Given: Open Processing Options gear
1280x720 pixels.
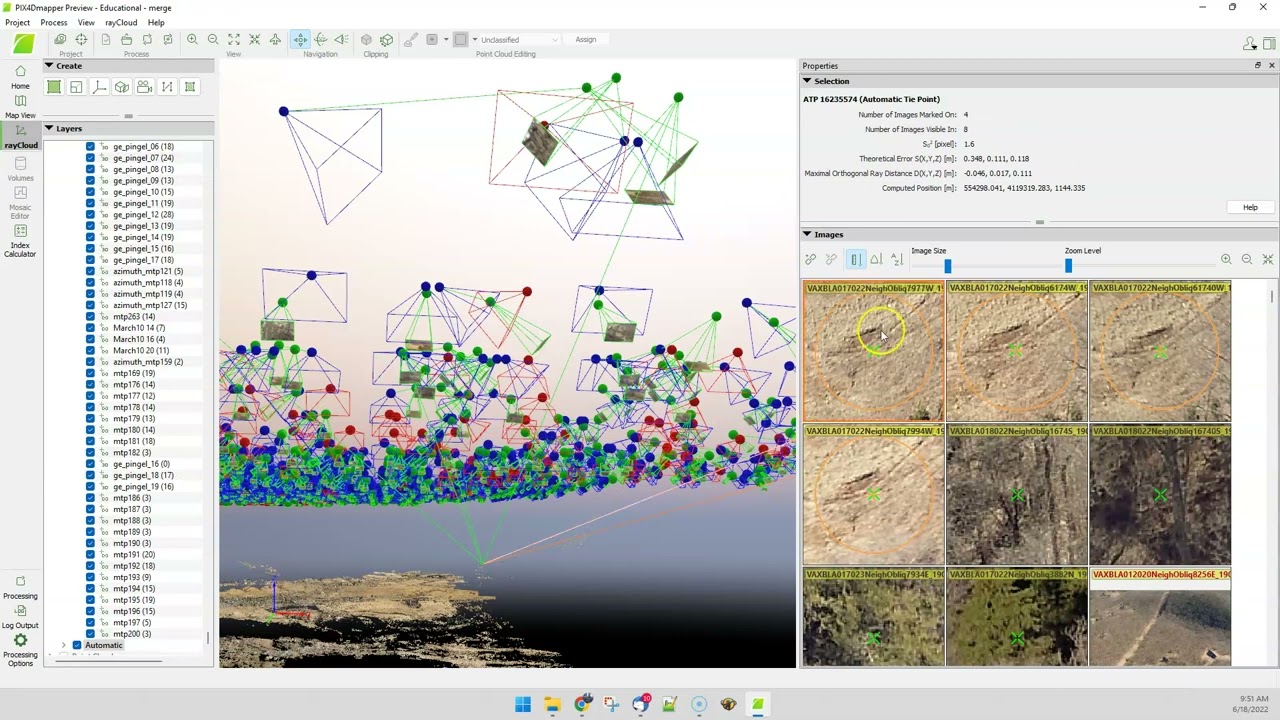Looking at the screenshot, I should [x=20, y=650].
